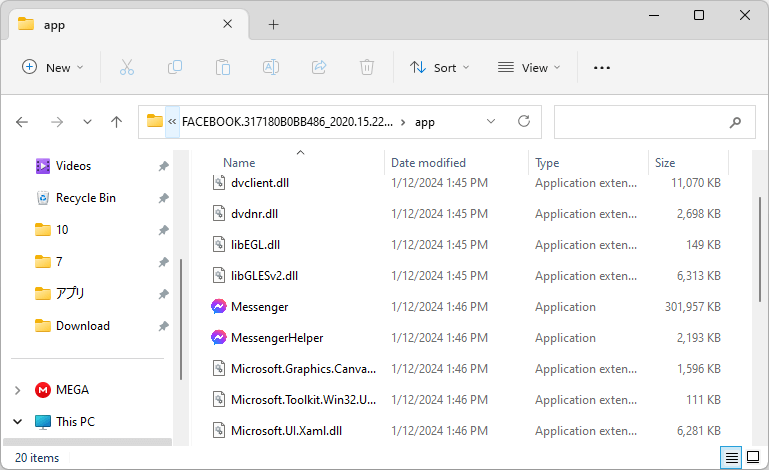Expand breadcrumb arrow before app

[x=403, y=122]
